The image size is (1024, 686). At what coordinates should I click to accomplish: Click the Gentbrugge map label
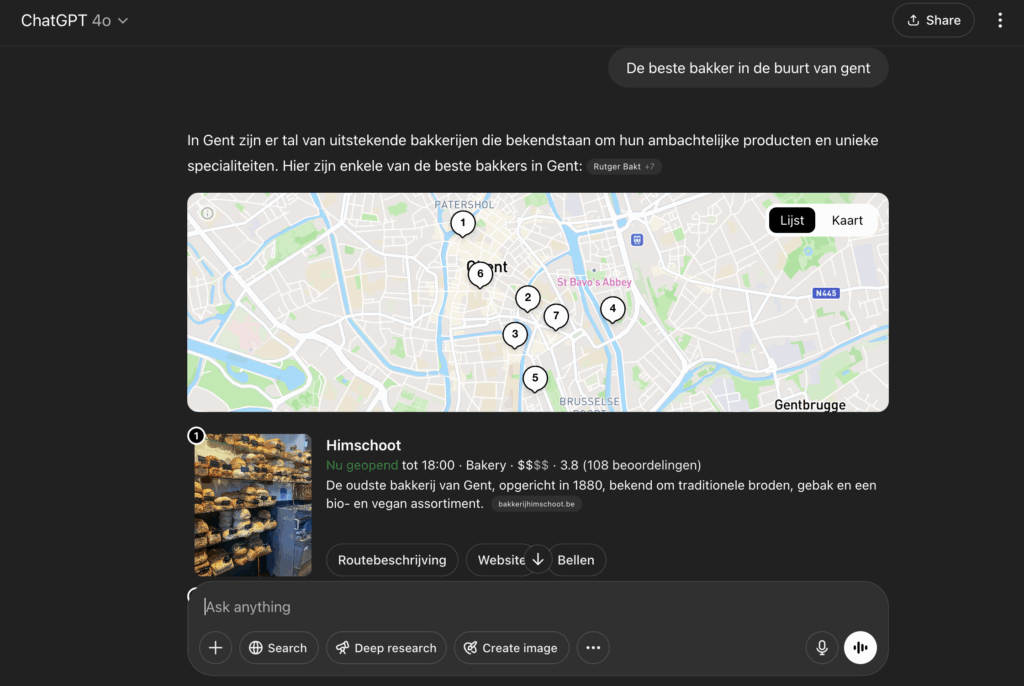point(810,404)
